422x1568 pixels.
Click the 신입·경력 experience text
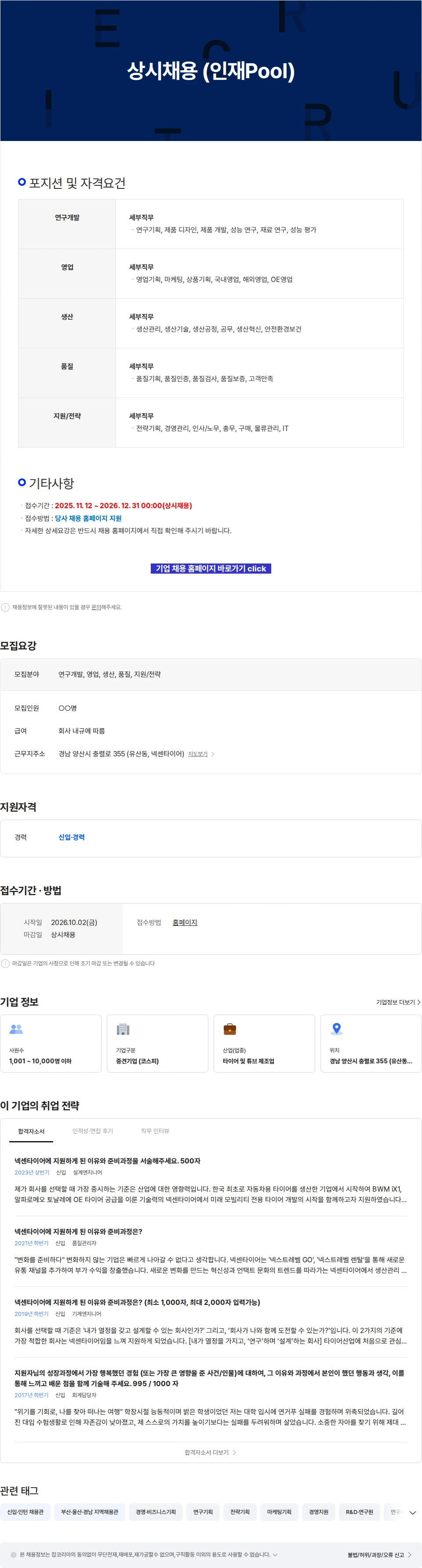click(x=71, y=837)
